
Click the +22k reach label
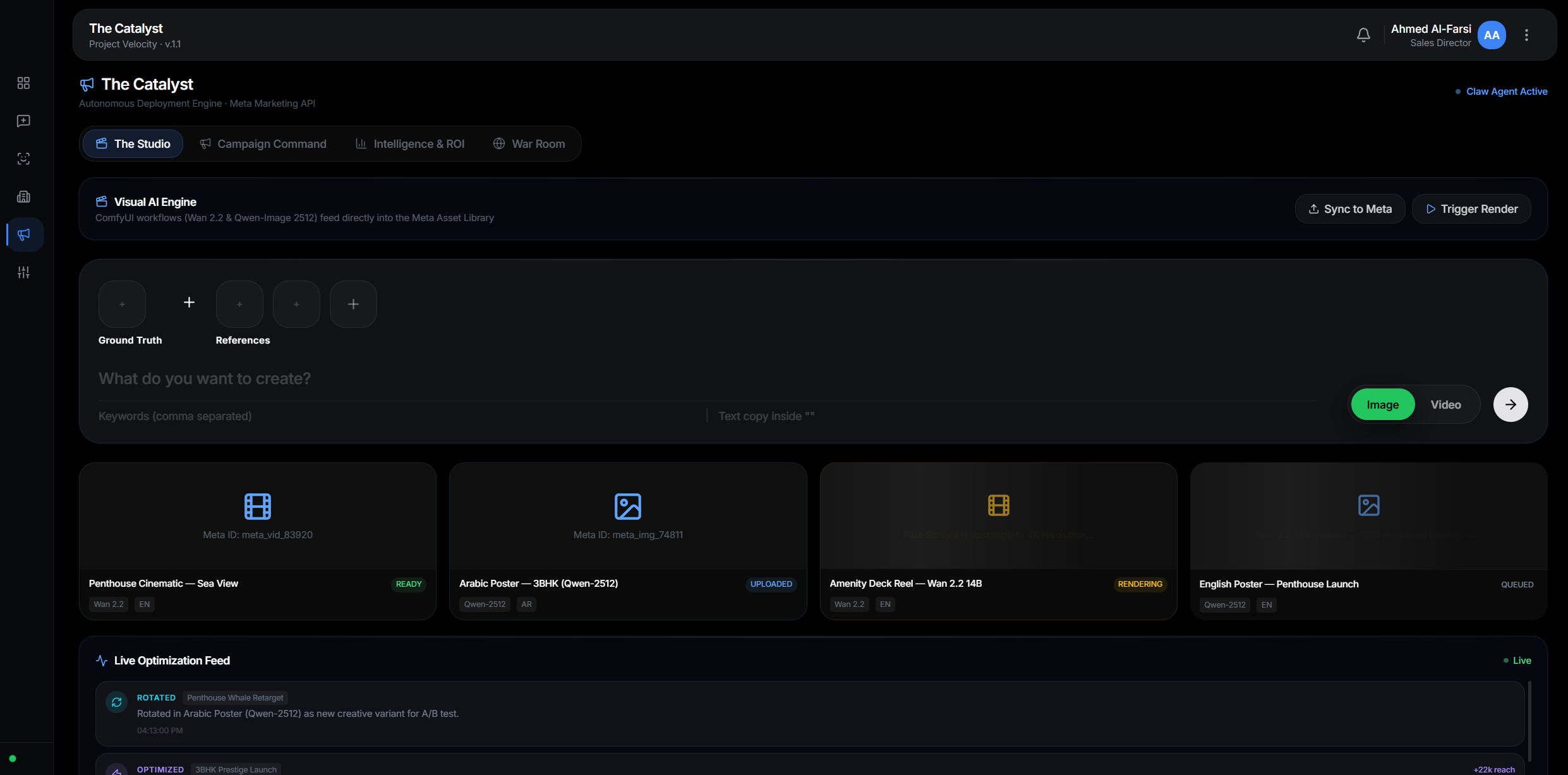point(1494,770)
